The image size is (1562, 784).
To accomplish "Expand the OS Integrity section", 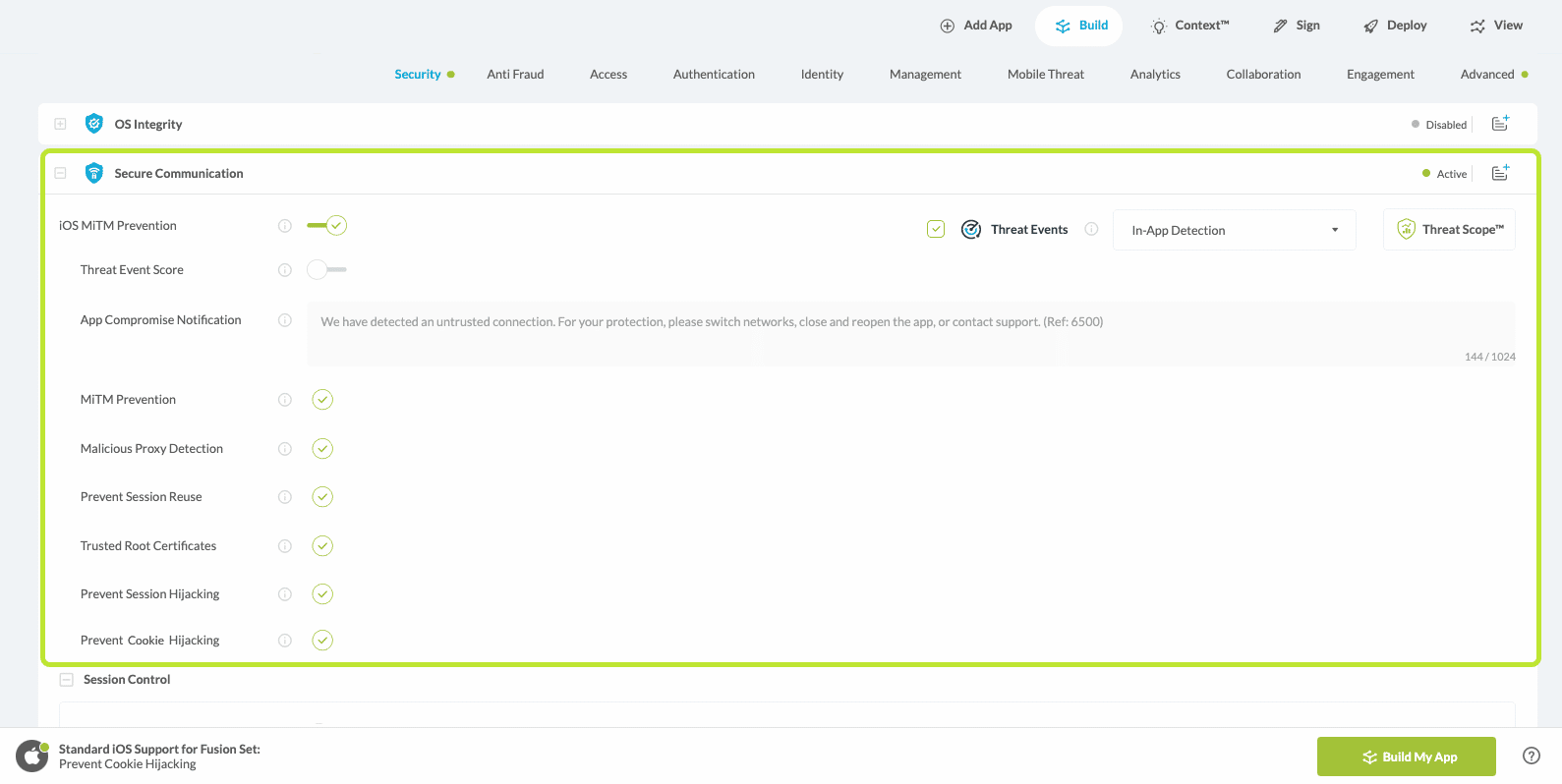I will [60, 124].
